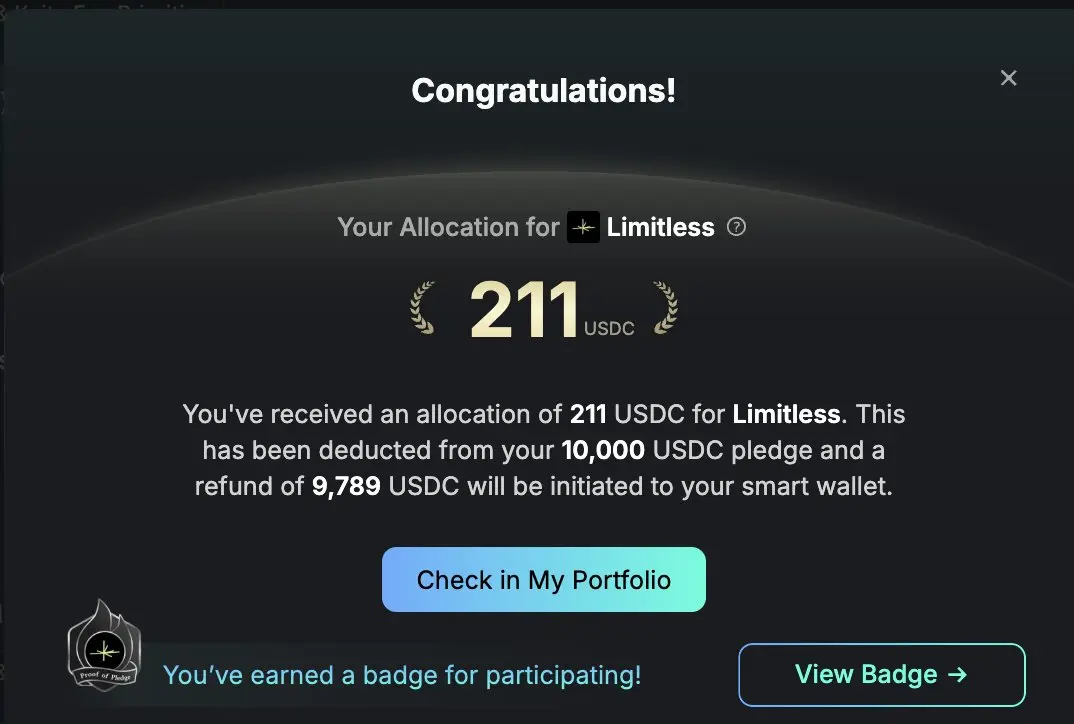The height and width of the screenshot is (724, 1074).
Task: Click the Congratulations! heading
Action: coord(543,91)
